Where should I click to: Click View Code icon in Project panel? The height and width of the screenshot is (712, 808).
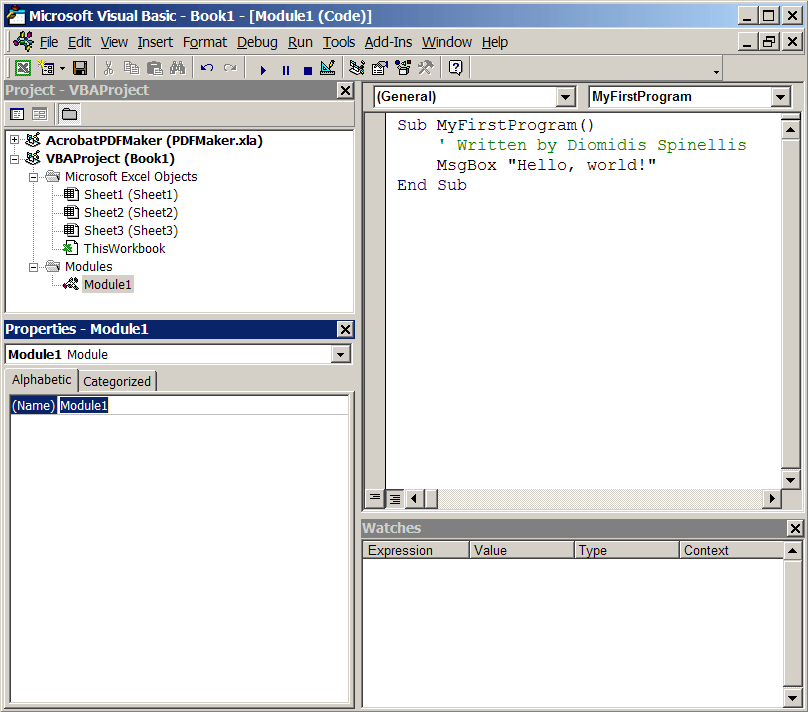(x=17, y=114)
